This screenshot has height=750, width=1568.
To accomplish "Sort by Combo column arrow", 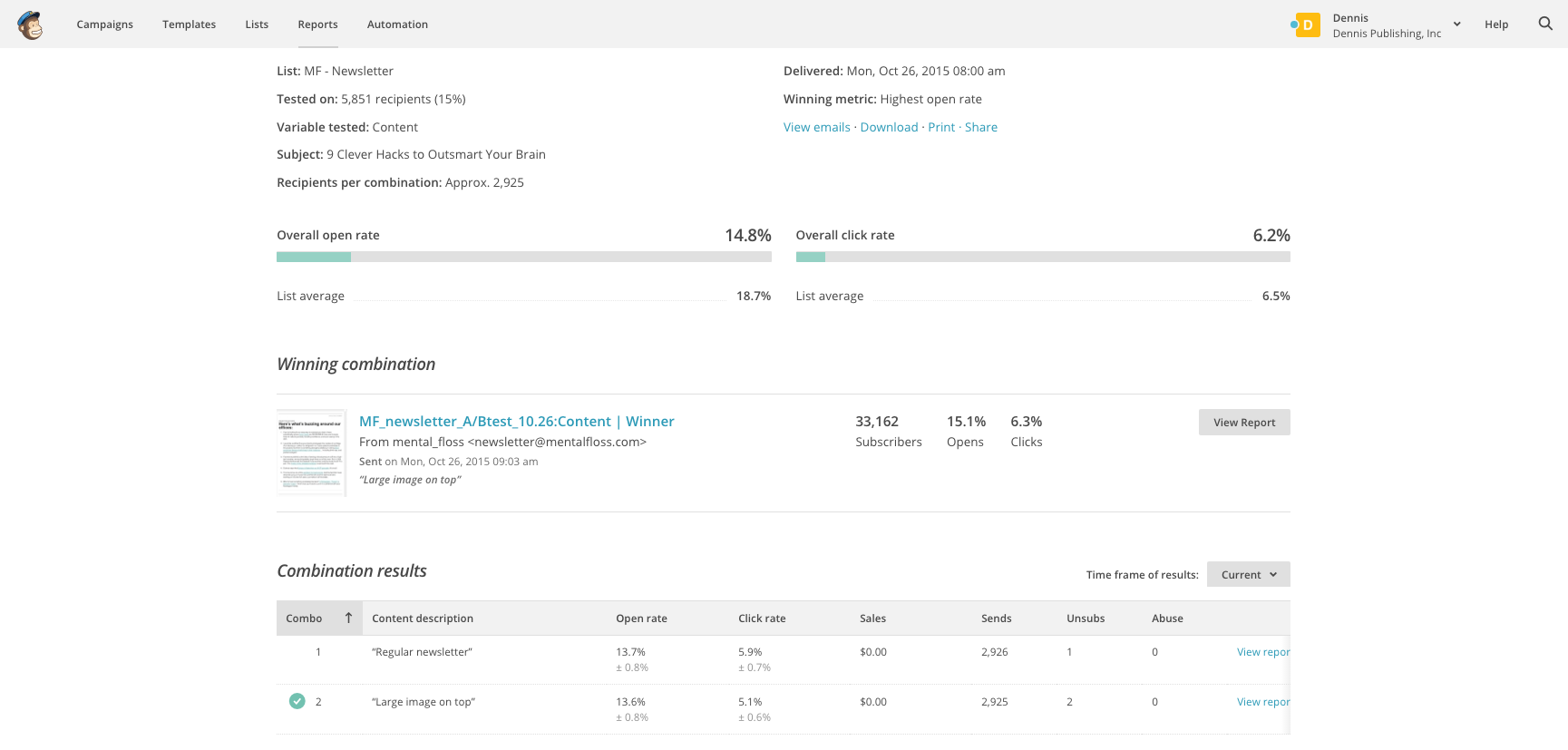I will click(348, 618).
